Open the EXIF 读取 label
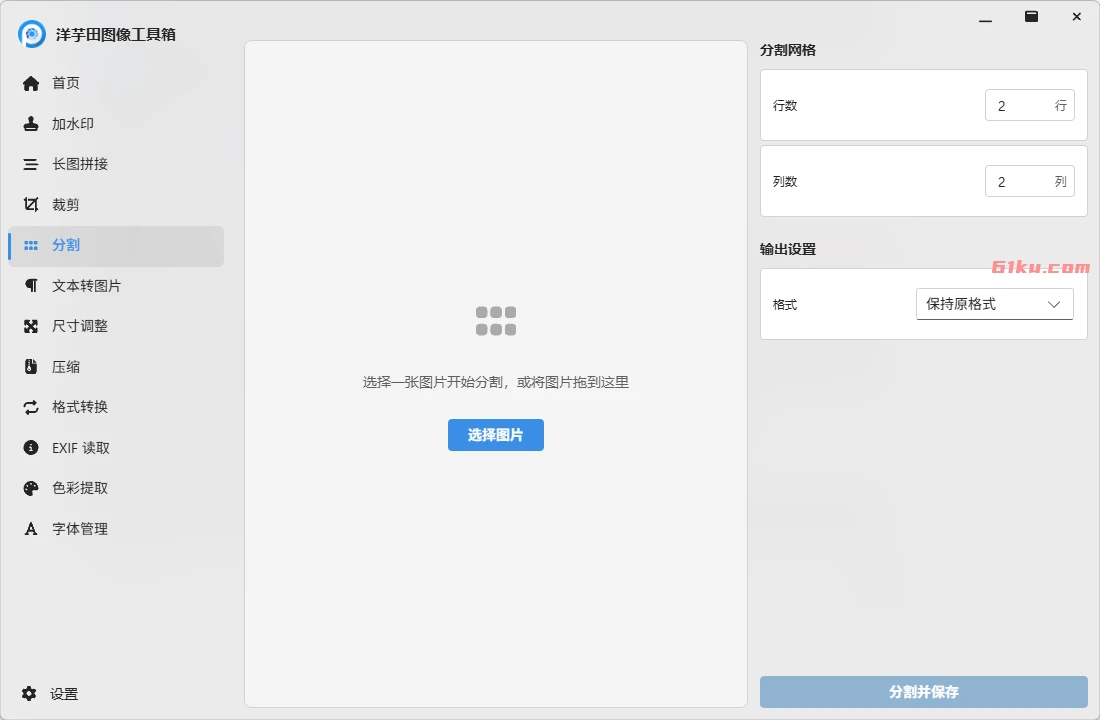This screenshot has width=1100, height=720. [81, 448]
